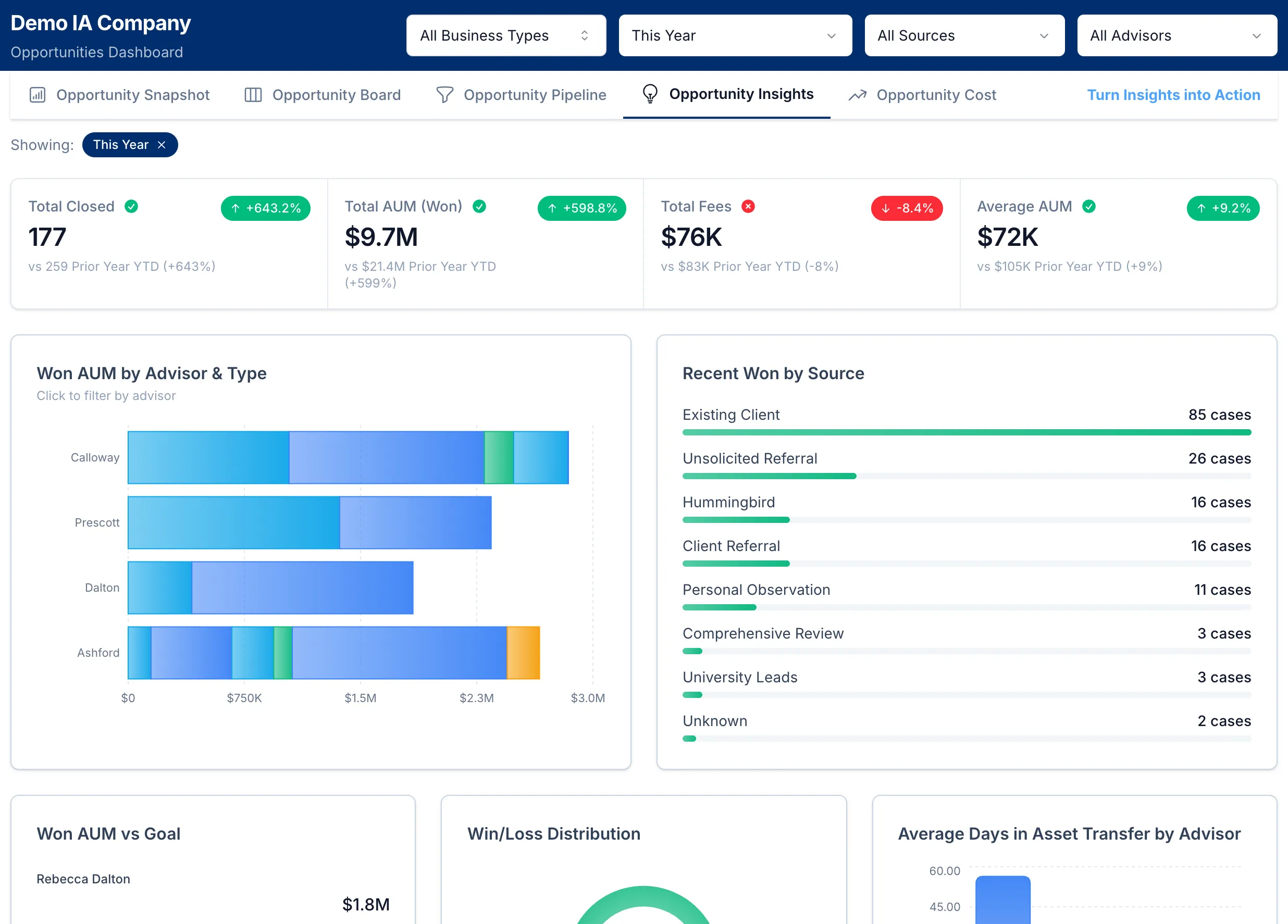Select the Opportunity Insights tab
Screen dimensions: 1288x924
(726, 94)
